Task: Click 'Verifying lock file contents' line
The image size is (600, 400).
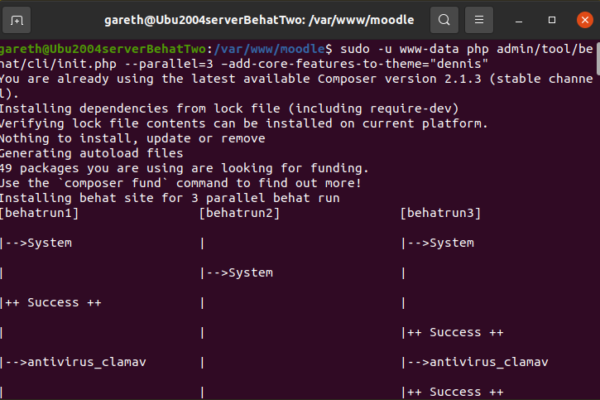Action: click(x=244, y=124)
